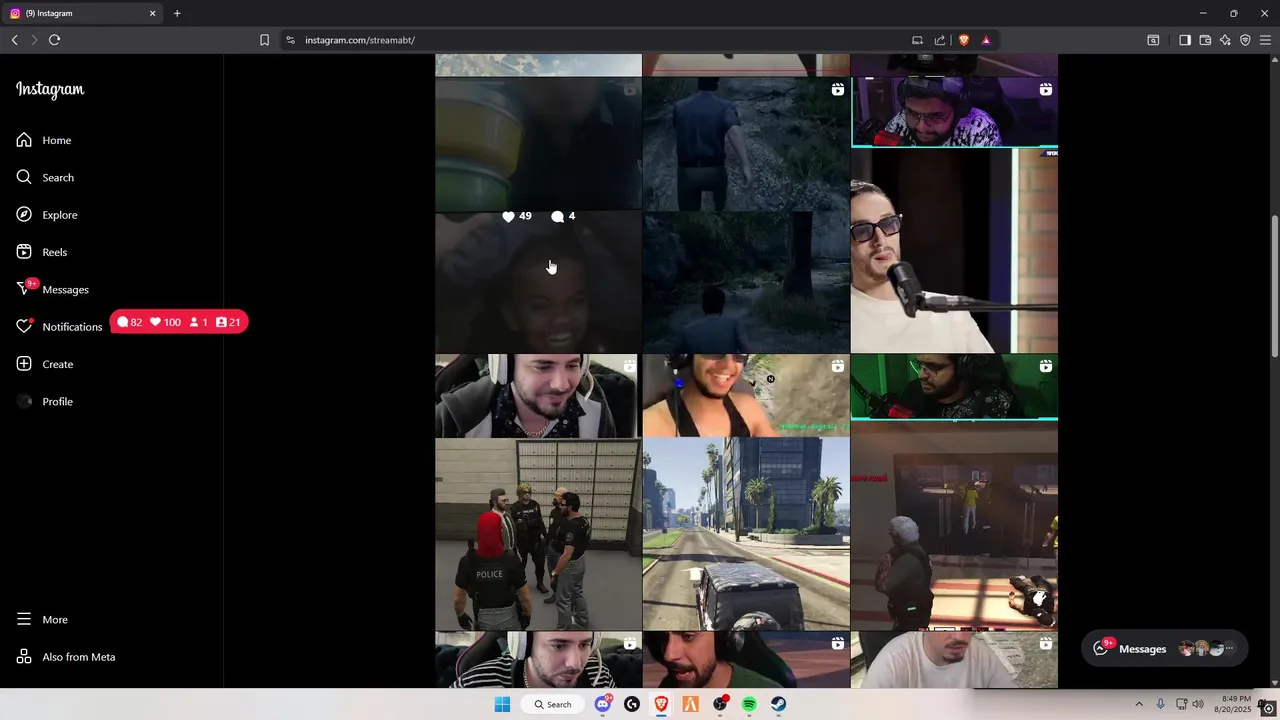The image size is (1280, 720).
Task: Open the hovered dark post with smiling face
Action: click(x=538, y=215)
